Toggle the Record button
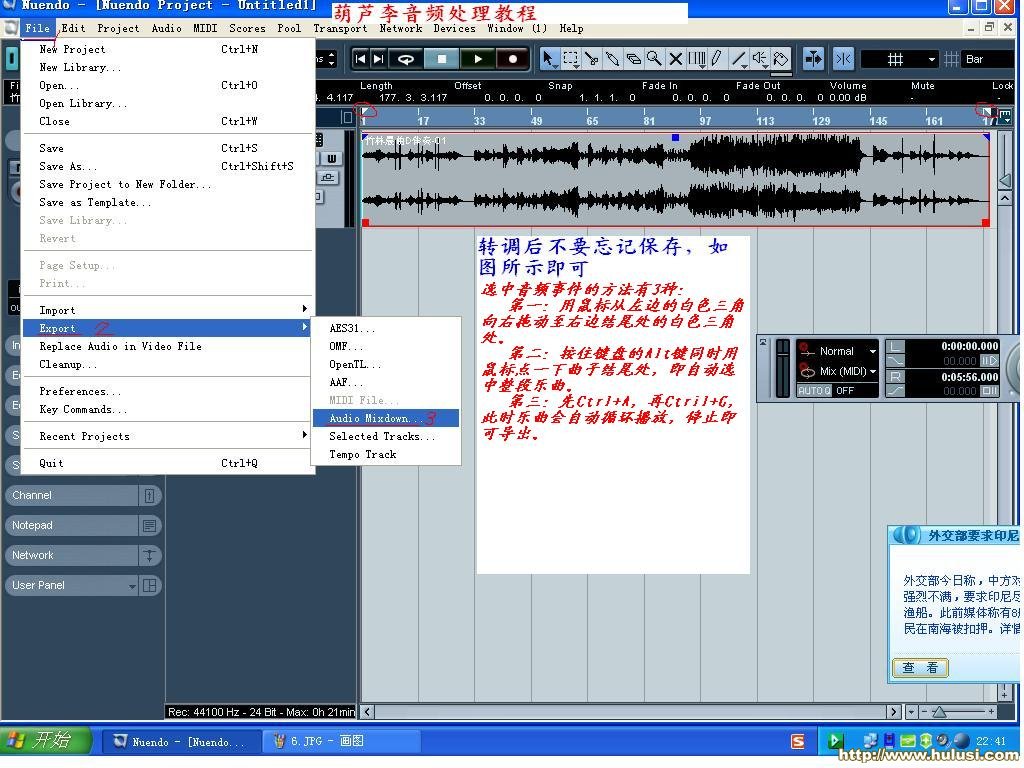Screen dimensions: 1024x768 click(x=513, y=59)
